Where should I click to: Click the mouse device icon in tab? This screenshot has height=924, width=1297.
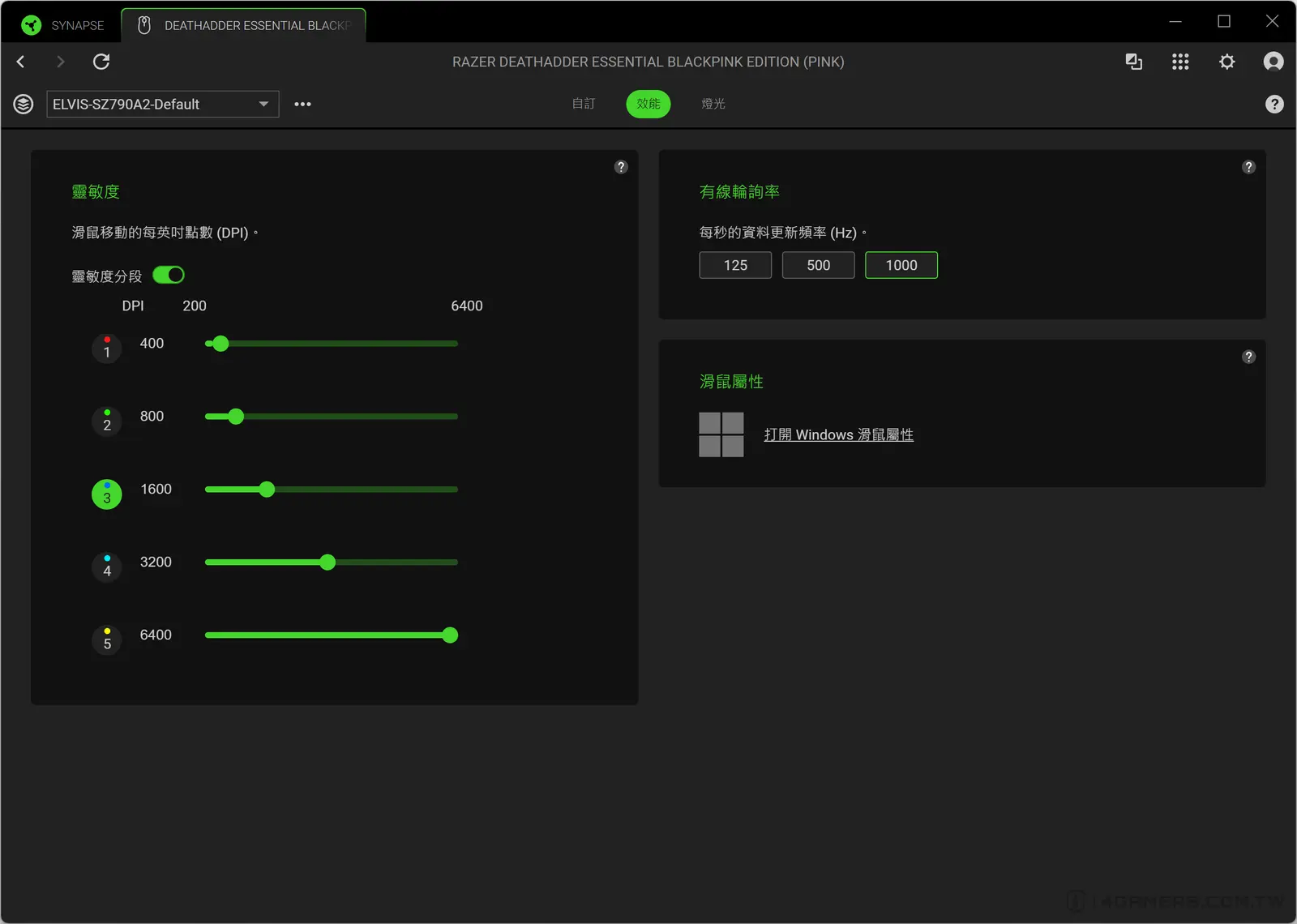tap(144, 25)
